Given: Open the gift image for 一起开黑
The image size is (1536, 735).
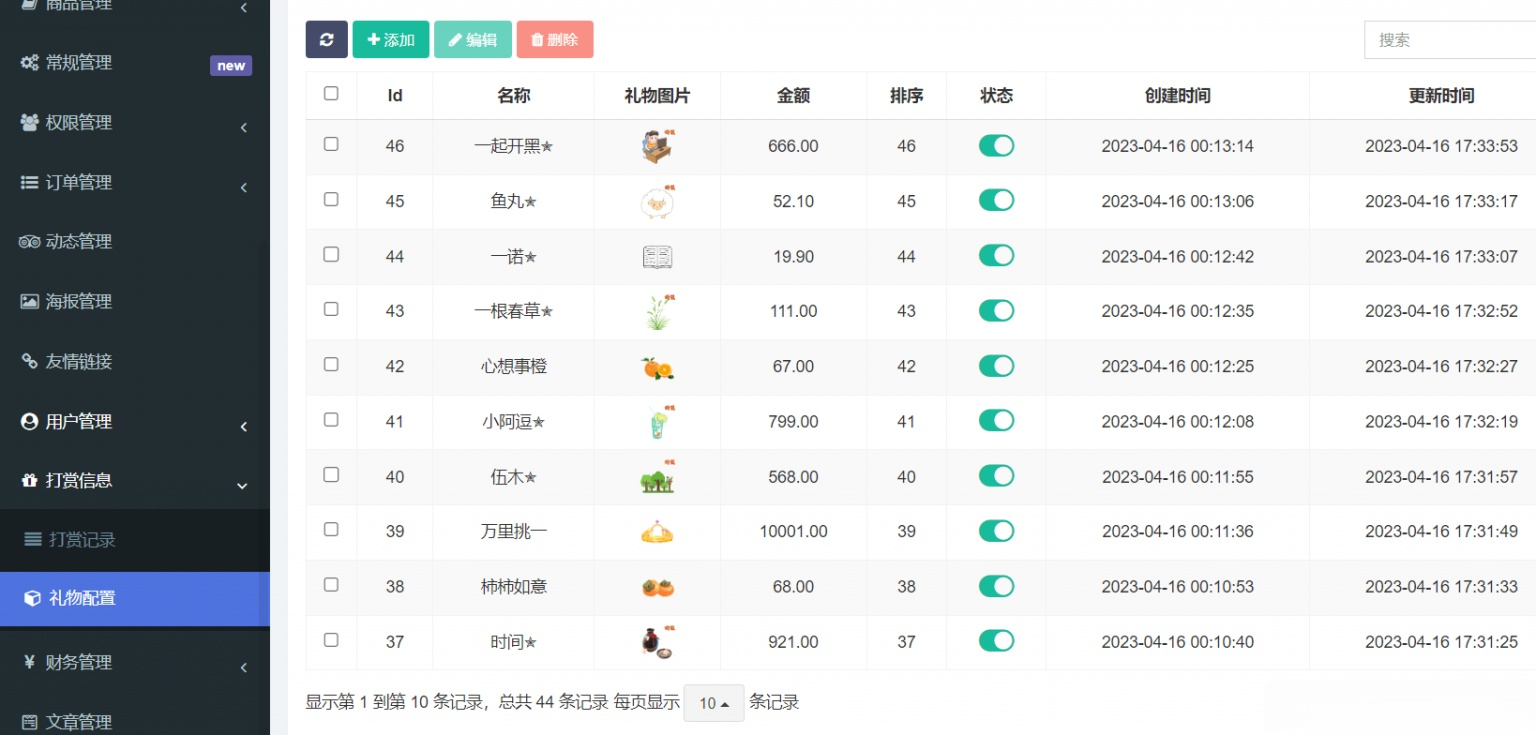Looking at the screenshot, I should tap(657, 147).
